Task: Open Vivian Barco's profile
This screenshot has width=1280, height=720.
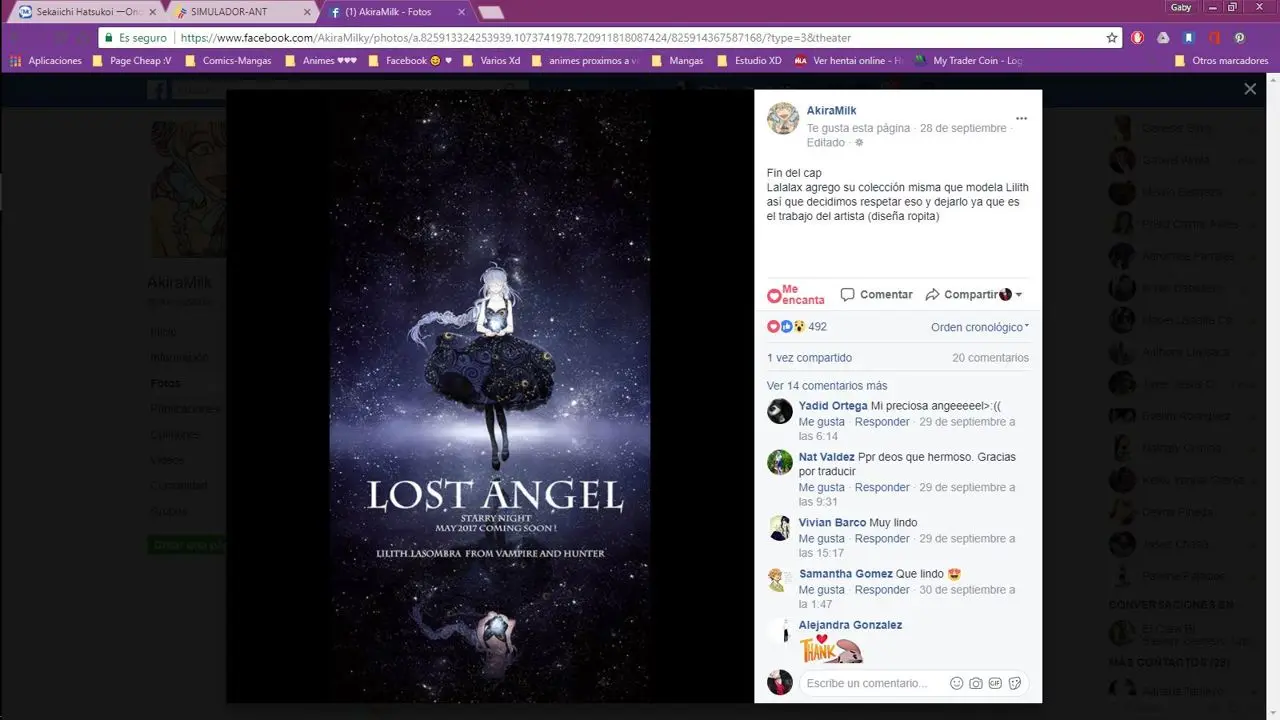Action: (x=832, y=523)
